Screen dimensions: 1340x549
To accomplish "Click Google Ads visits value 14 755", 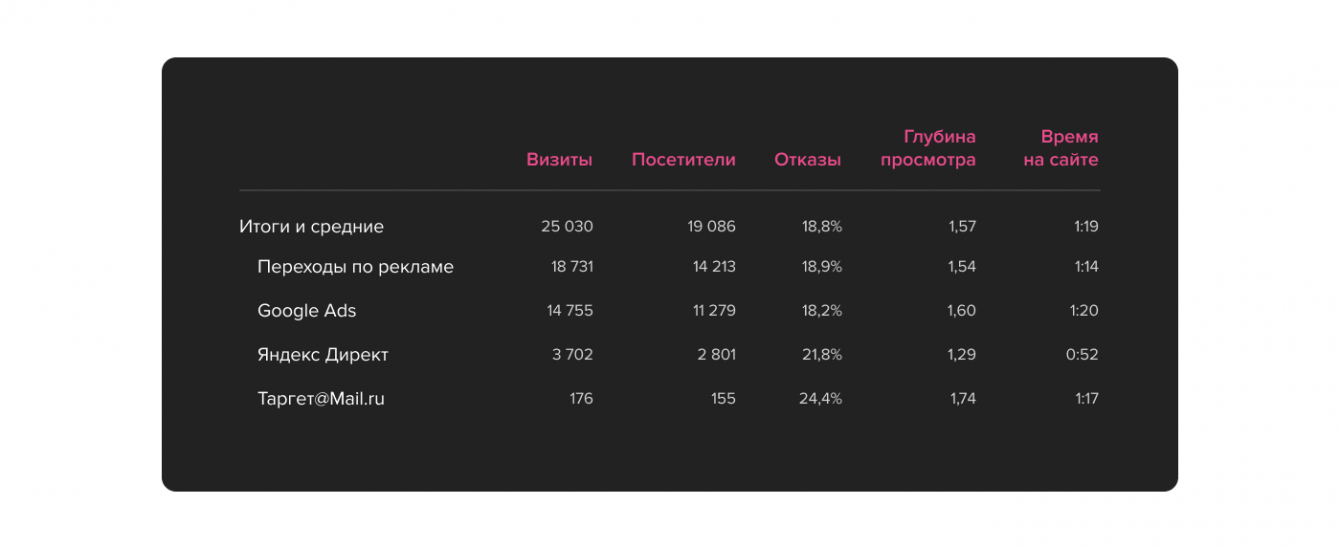I will coord(570,311).
